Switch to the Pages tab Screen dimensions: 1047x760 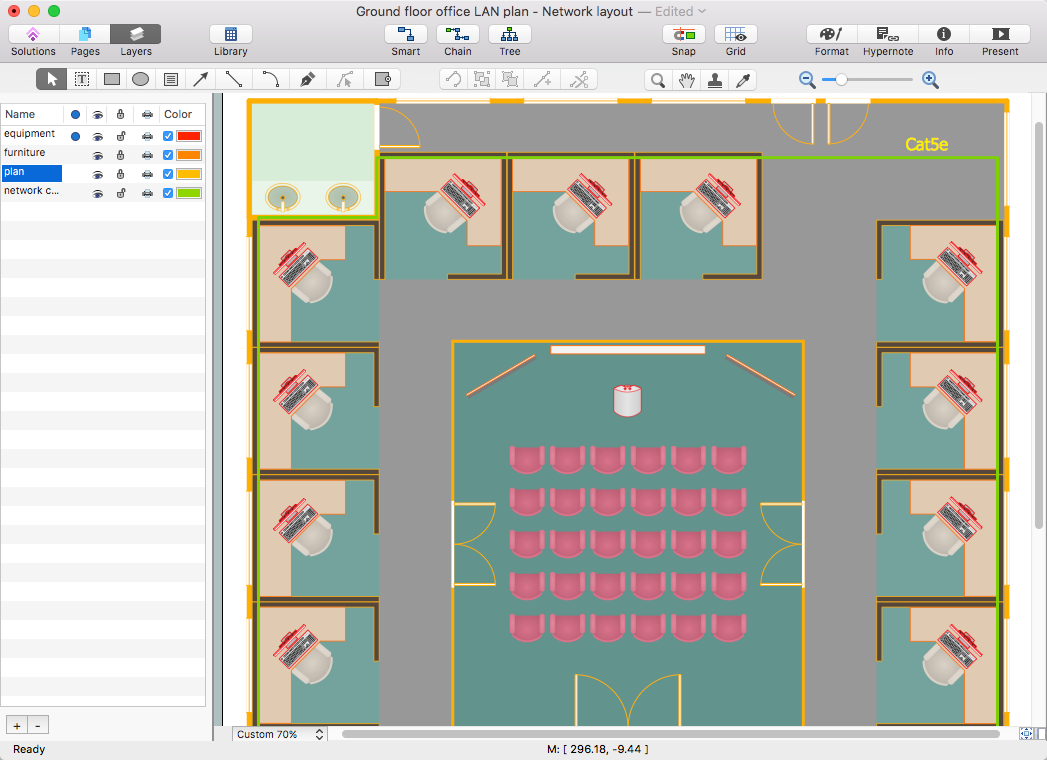pyautogui.click(x=85, y=41)
